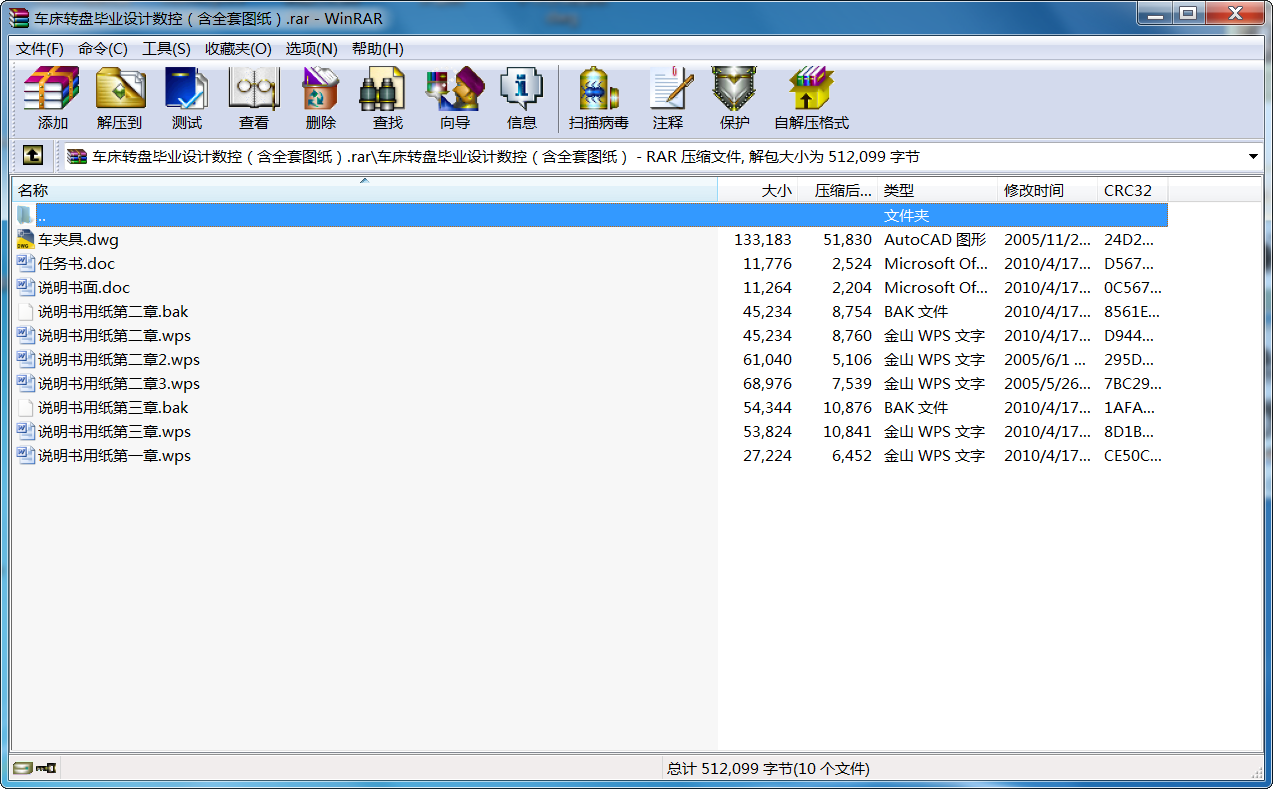The image size is (1273, 789).
Task: Select file 说明书用纸第三章.wps
Action: pos(114,431)
